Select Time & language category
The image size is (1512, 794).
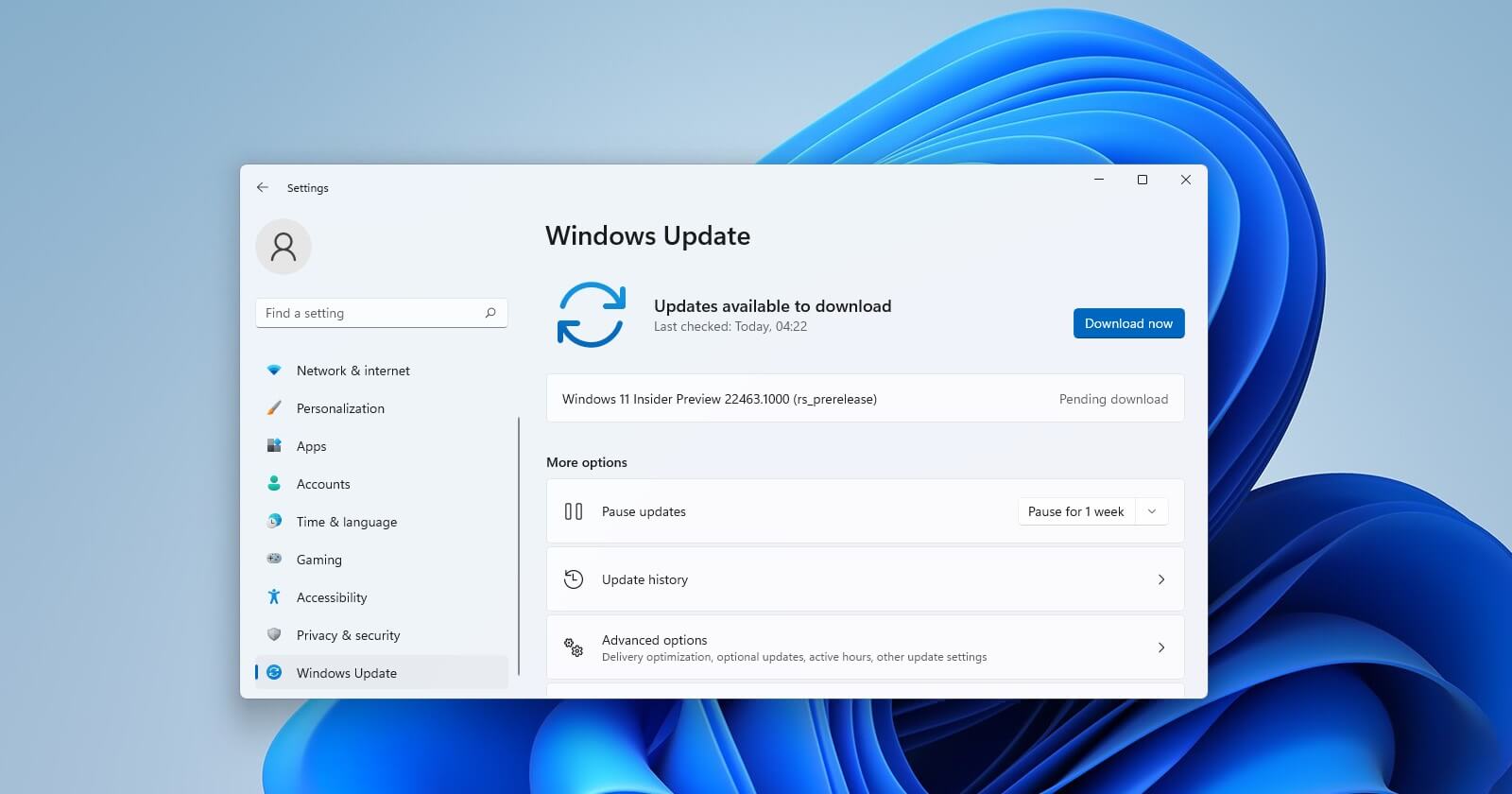click(x=382, y=522)
